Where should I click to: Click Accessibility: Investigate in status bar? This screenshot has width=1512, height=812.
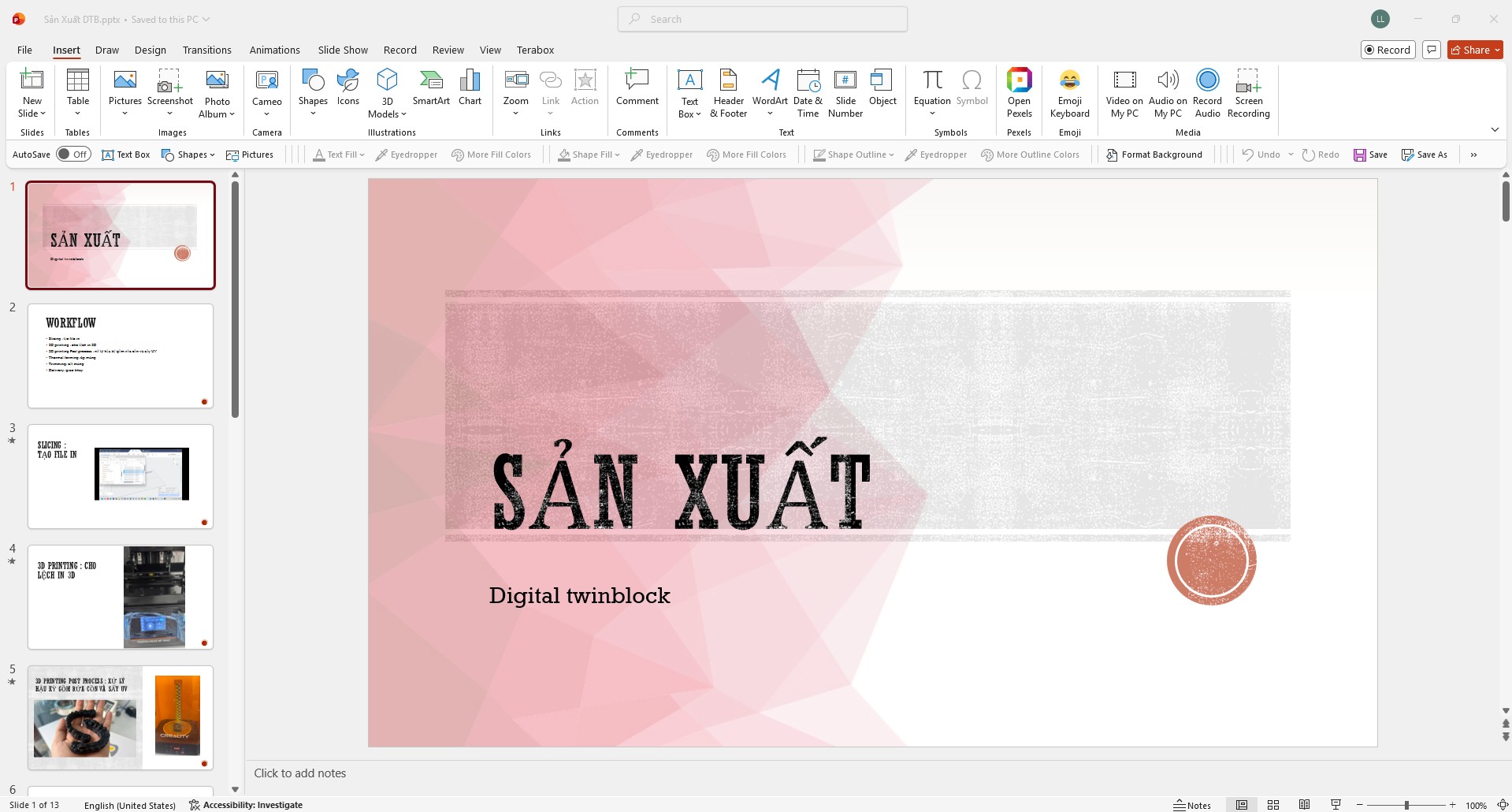[246, 805]
